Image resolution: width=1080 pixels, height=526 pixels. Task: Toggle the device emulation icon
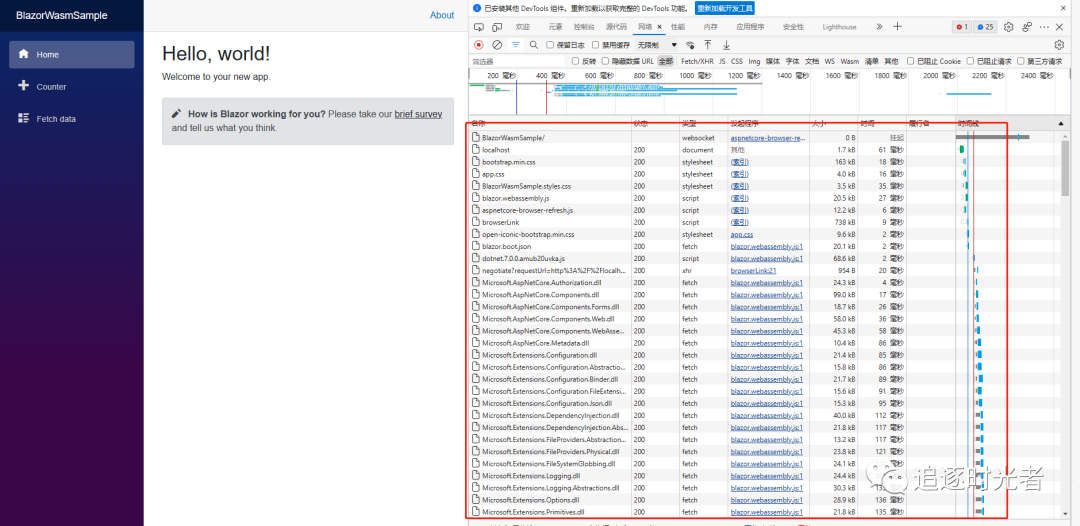(x=497, y=27)
